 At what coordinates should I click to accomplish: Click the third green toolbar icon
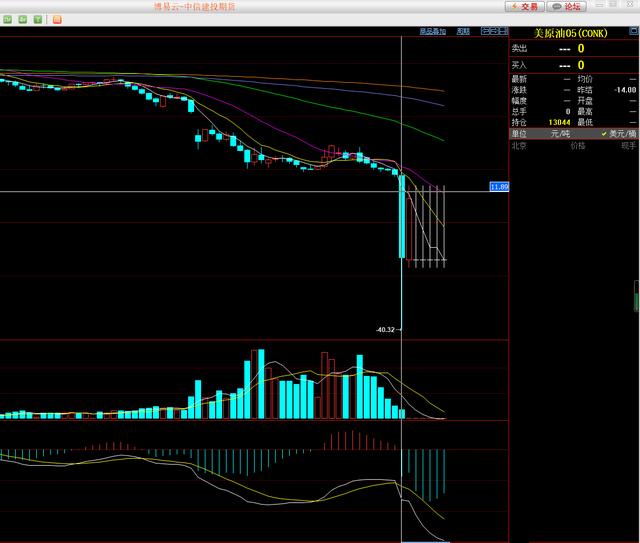tap(38, 19)
